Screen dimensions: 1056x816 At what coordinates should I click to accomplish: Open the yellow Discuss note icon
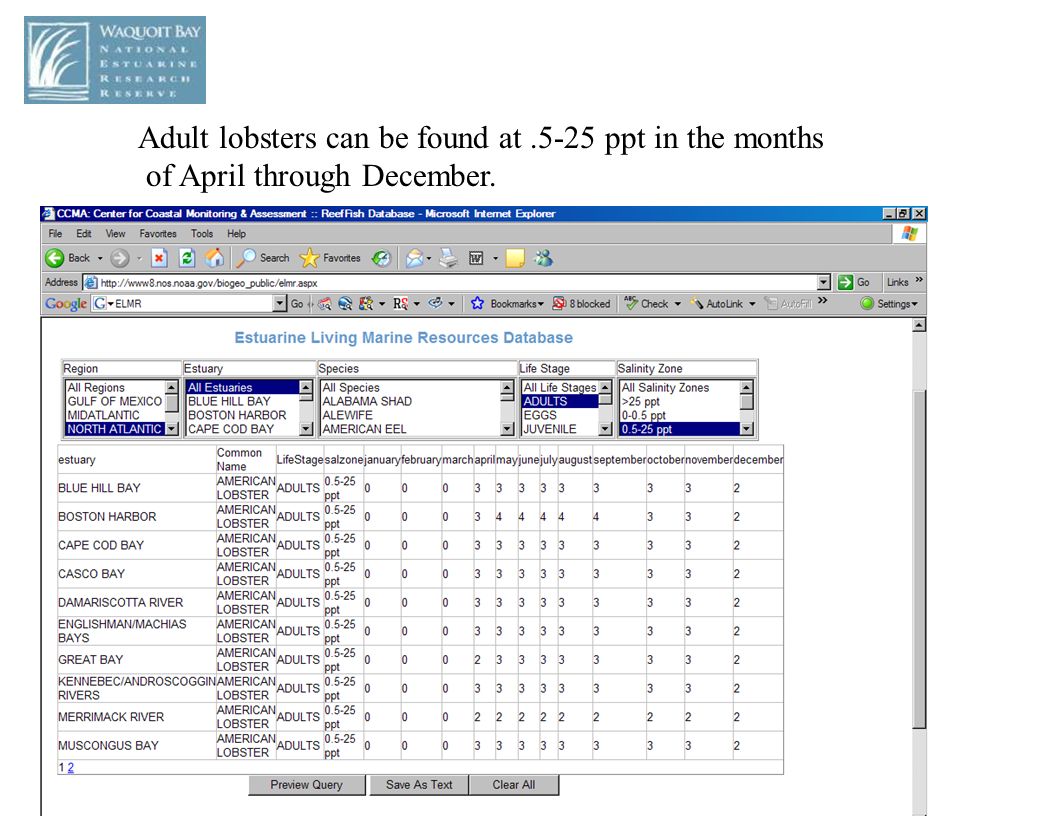click(515, 258)
